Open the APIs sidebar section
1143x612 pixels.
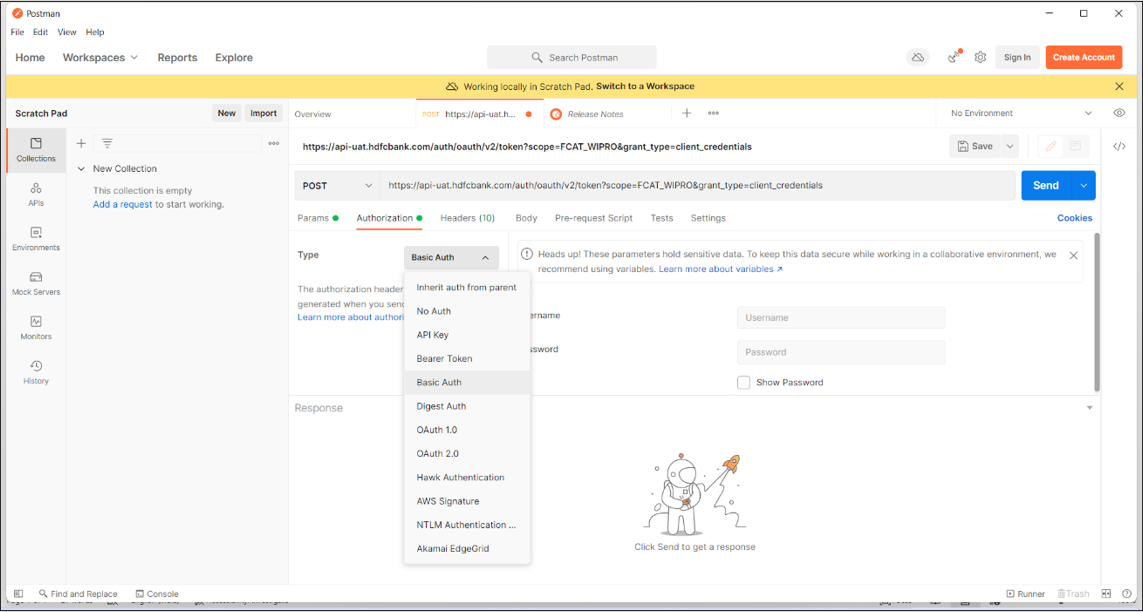[36, 193]
